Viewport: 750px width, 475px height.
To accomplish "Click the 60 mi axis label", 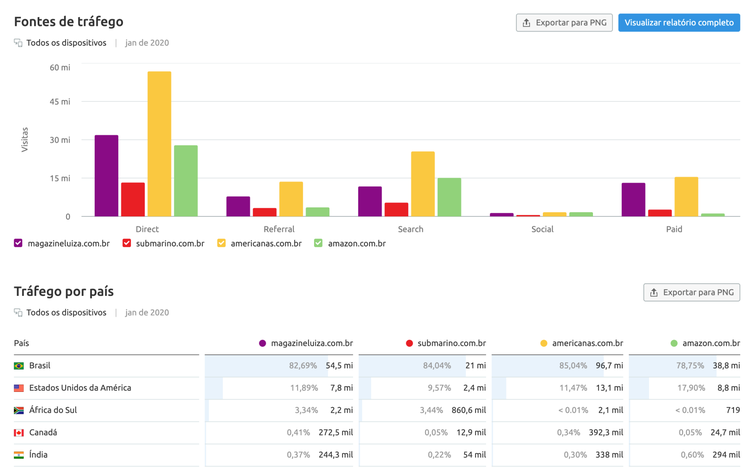I will (x=60, y=67).
